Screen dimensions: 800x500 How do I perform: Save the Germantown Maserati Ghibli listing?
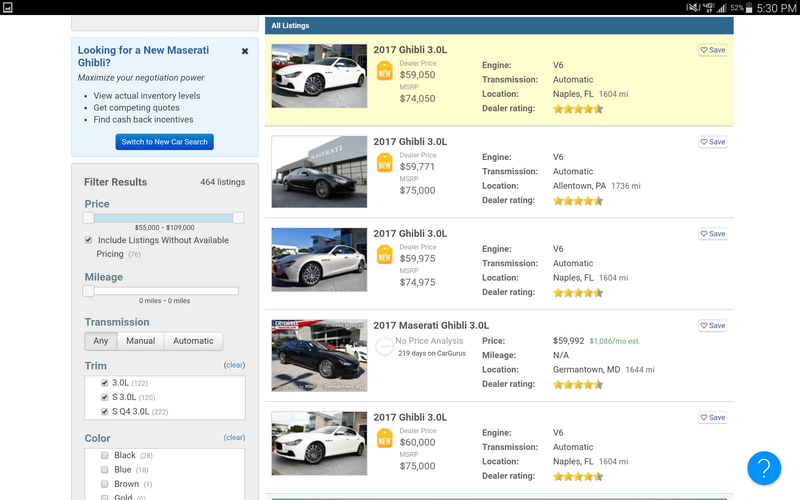coord(713,326)
